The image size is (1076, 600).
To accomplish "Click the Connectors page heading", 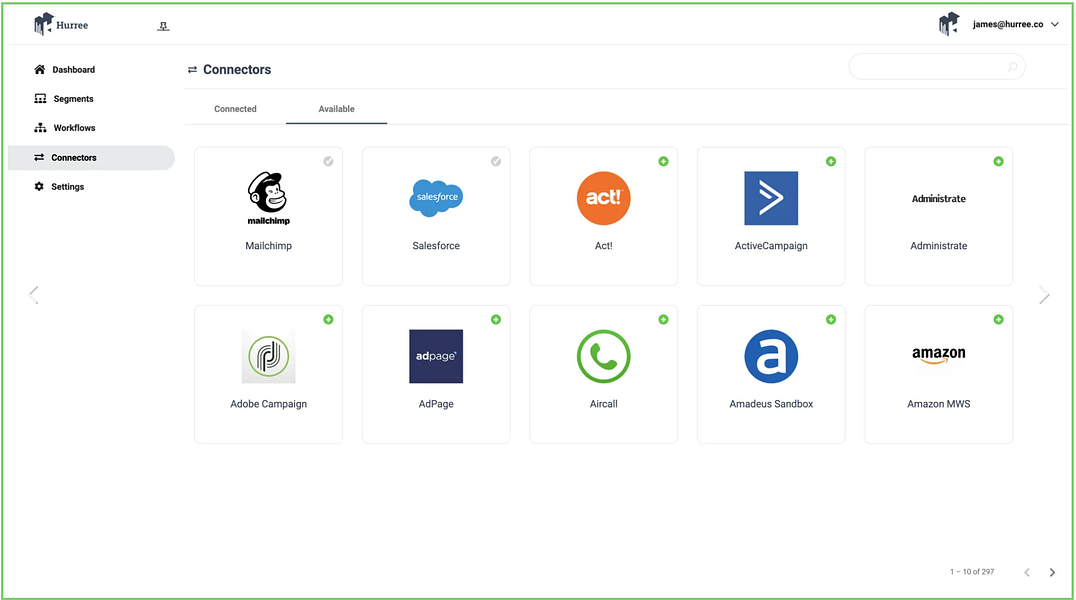I will (x=237, y=69).
